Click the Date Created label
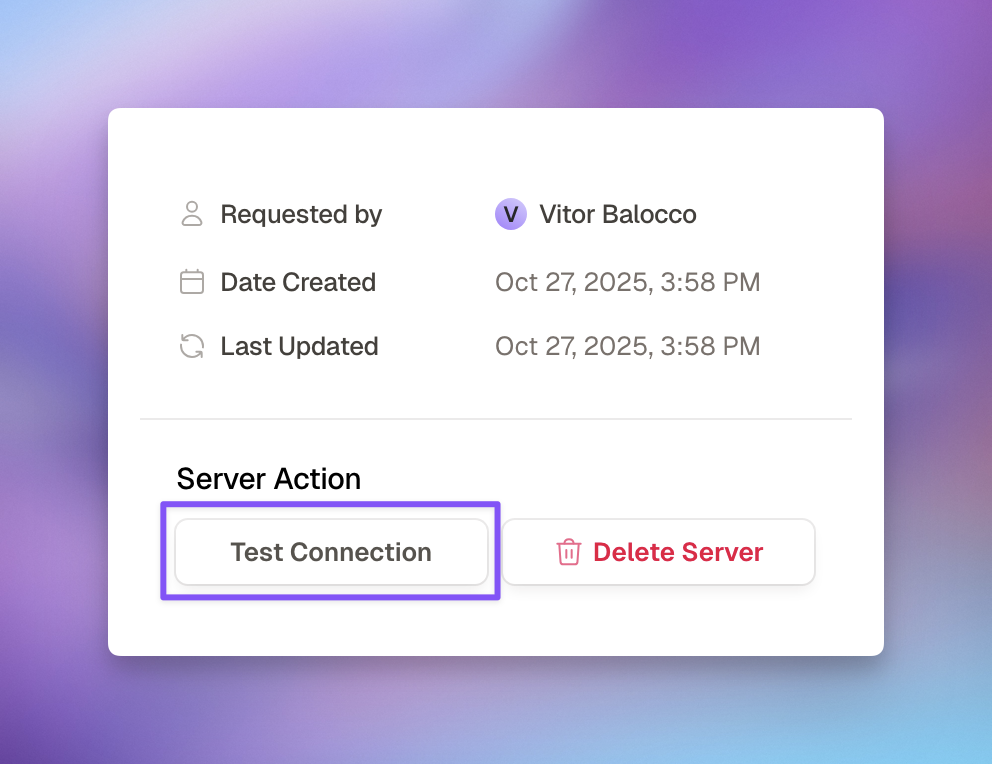992x764 pixels. [297, 282]
